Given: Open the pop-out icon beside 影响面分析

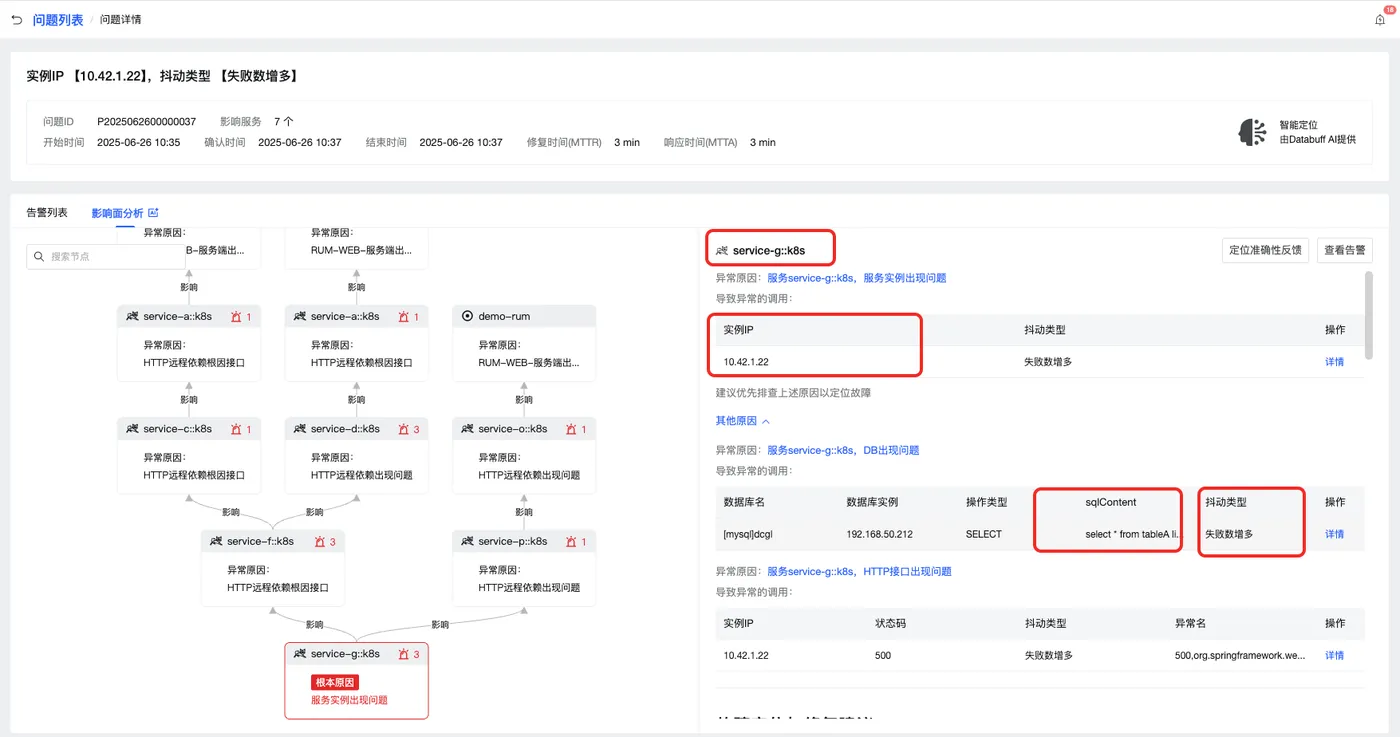Looking at the screenshot, I should click(153, 213).
